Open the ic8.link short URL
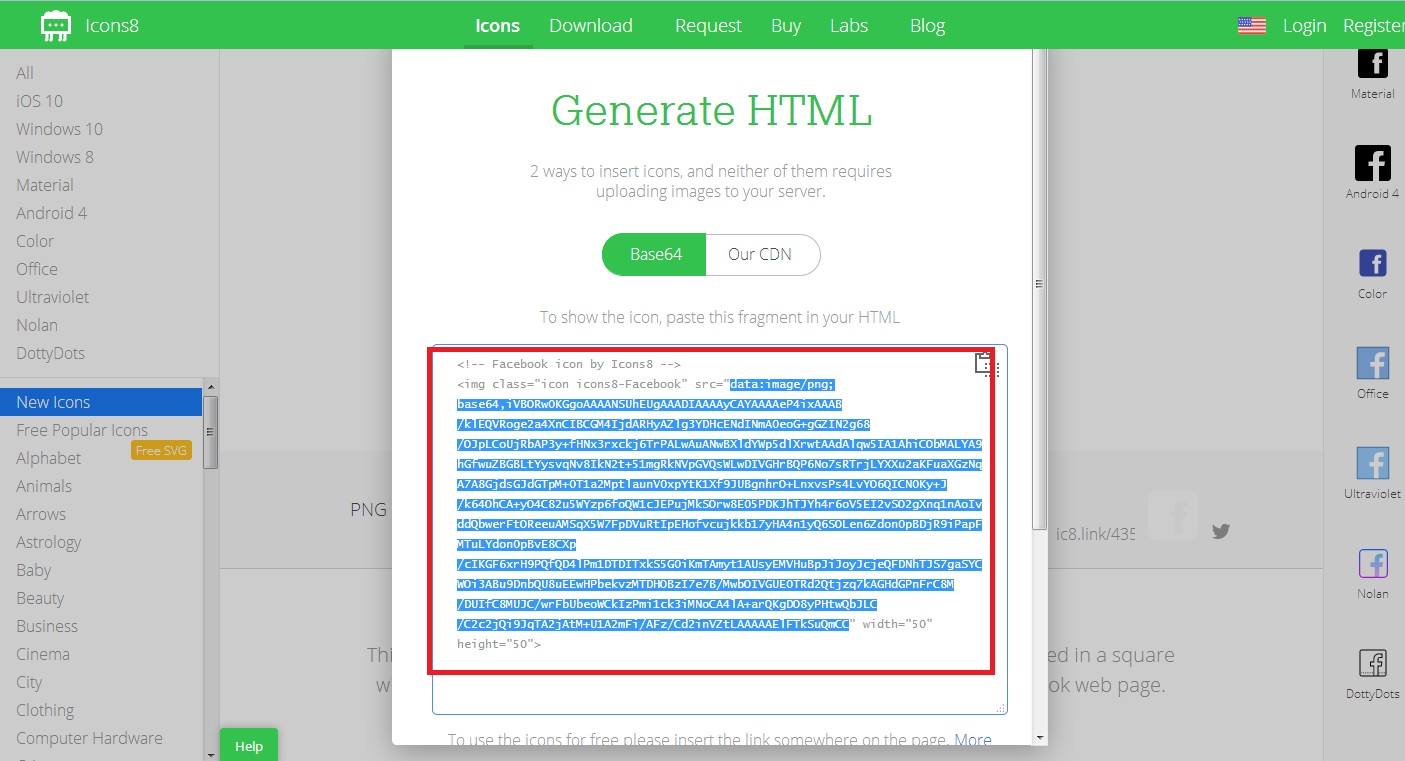Viewport: 1405px width, 761px height. [1095, 534]
